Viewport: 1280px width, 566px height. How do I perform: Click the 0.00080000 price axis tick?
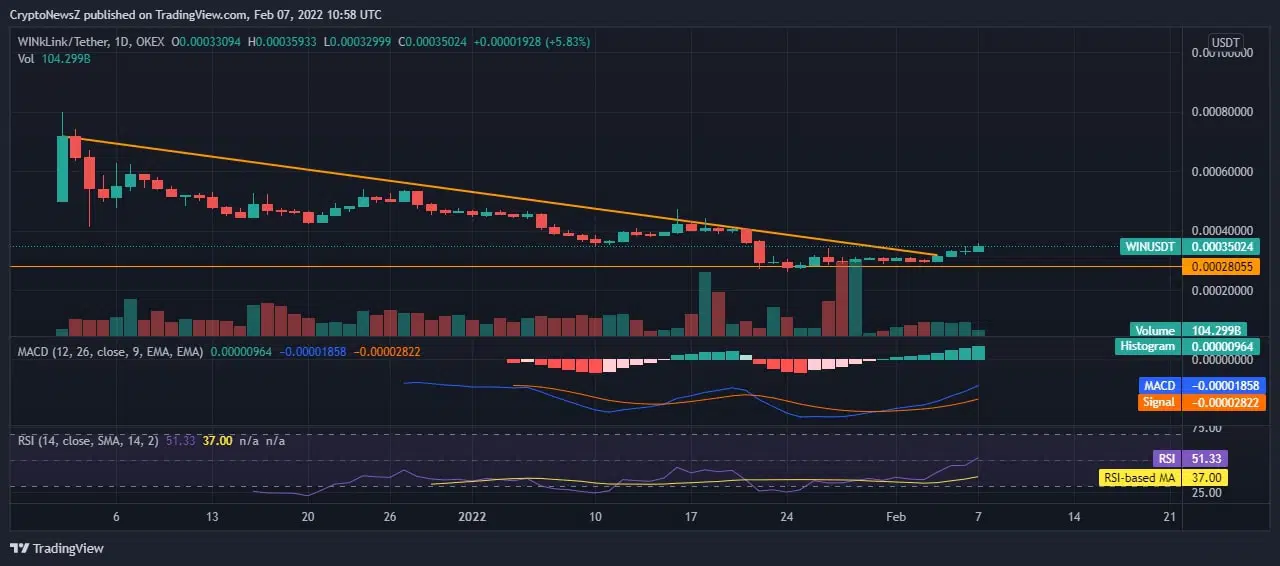point(1224,111)
